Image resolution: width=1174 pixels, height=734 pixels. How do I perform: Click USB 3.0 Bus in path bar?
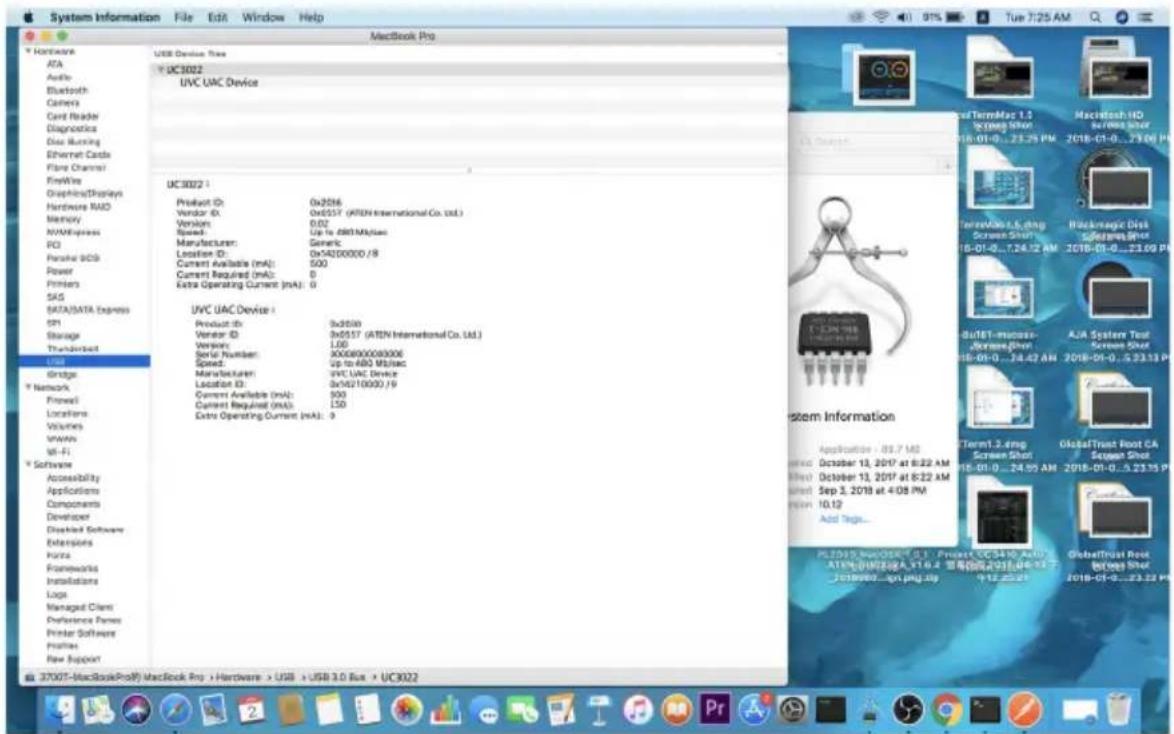(x=337, y=677)
